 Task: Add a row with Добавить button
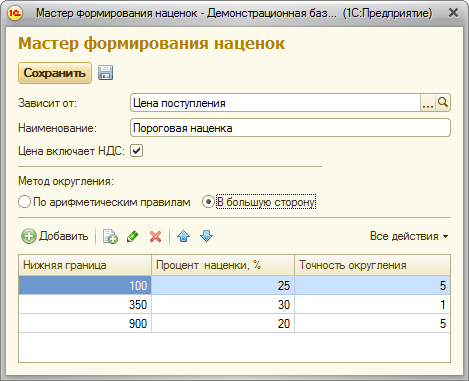pos(55,236)
